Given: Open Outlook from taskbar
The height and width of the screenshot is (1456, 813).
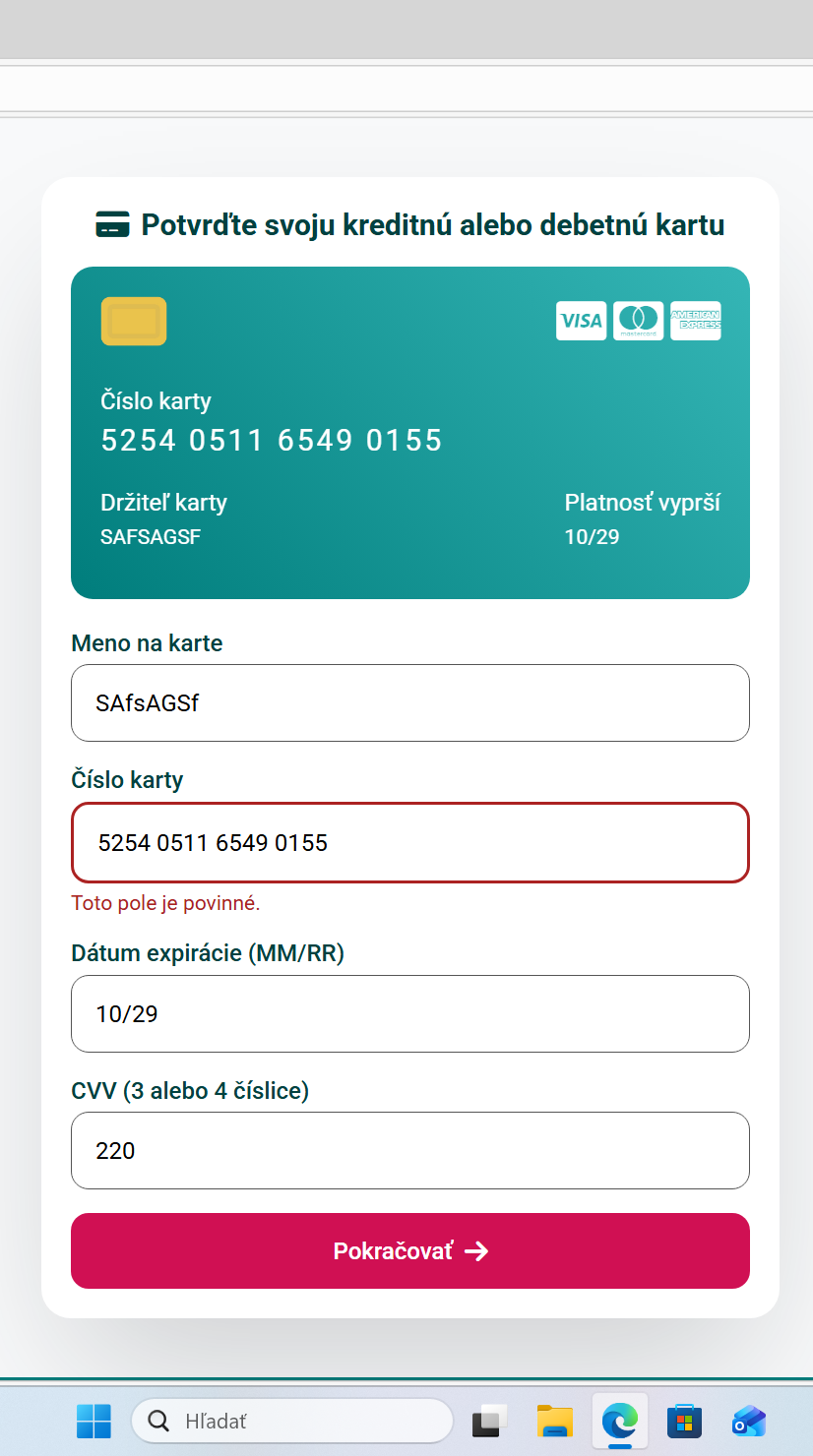Looking at the screenshot, I should [x=748, y=1421].
